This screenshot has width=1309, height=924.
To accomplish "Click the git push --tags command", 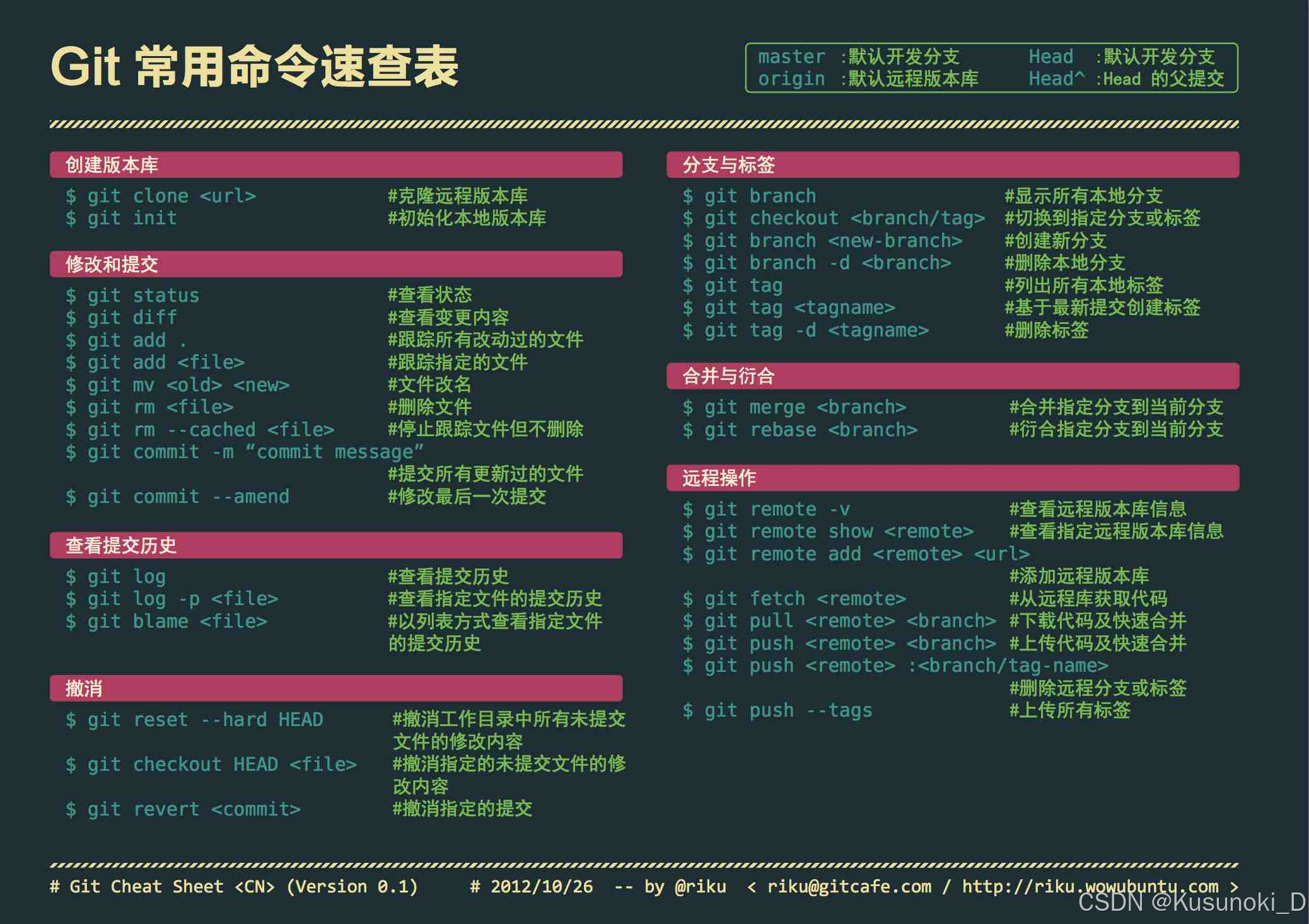I will click(x=777, y=710).
